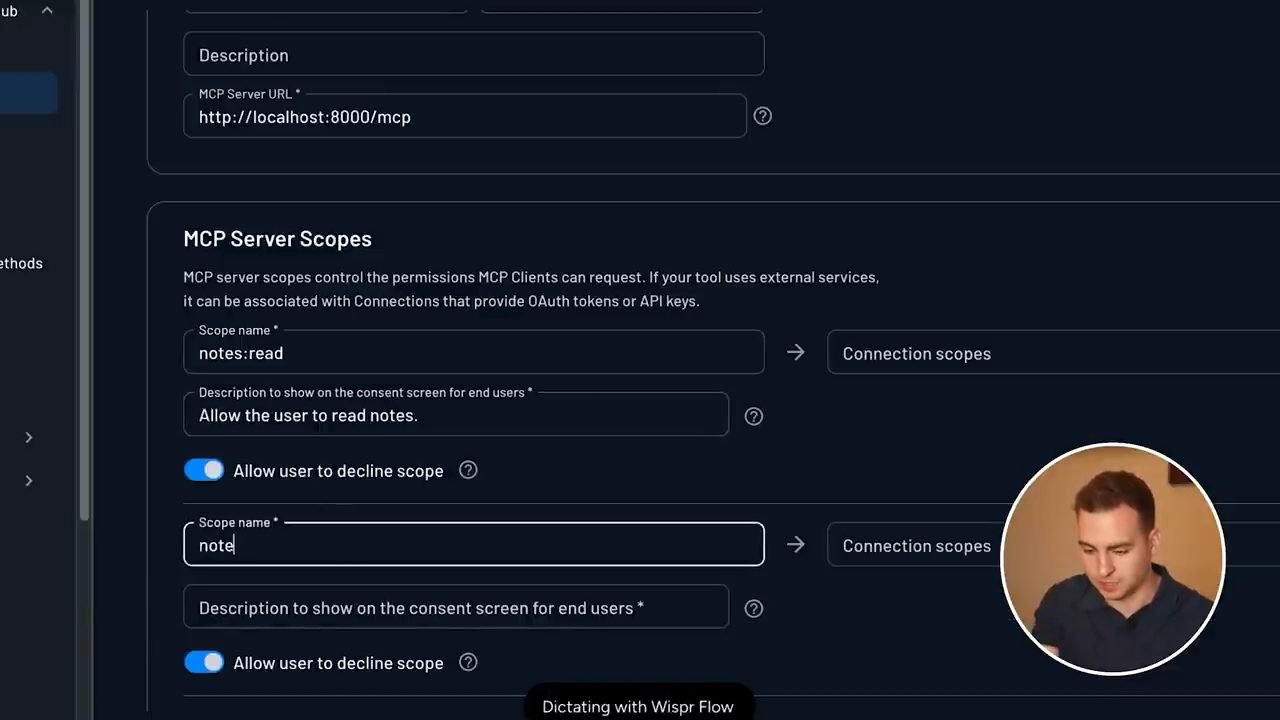This screenshot has height=720, width=1280.
Task: Open help icon beside 'Allow the user to read notes.'
Action: [x=754, y=416]
